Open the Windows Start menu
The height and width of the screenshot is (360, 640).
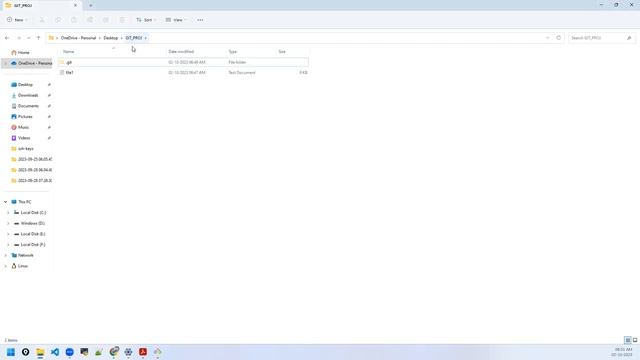point(11,352)
